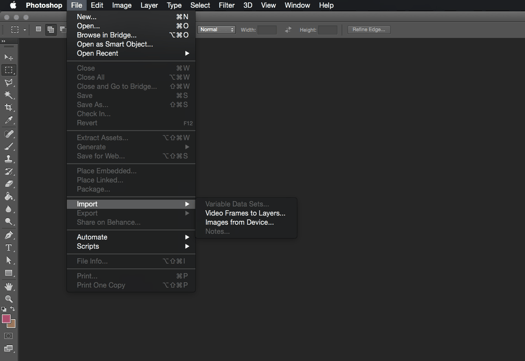Choose New... from the File menu
Screen dimensions: 525x361
point(131,17)
